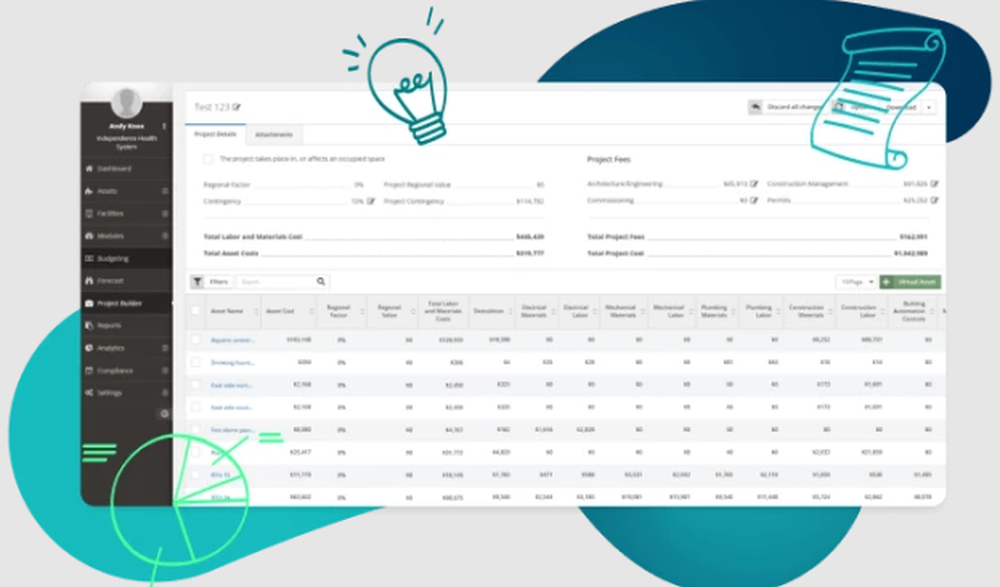
Task: Open Dashboard via its home icon
Action: [89, 168]
